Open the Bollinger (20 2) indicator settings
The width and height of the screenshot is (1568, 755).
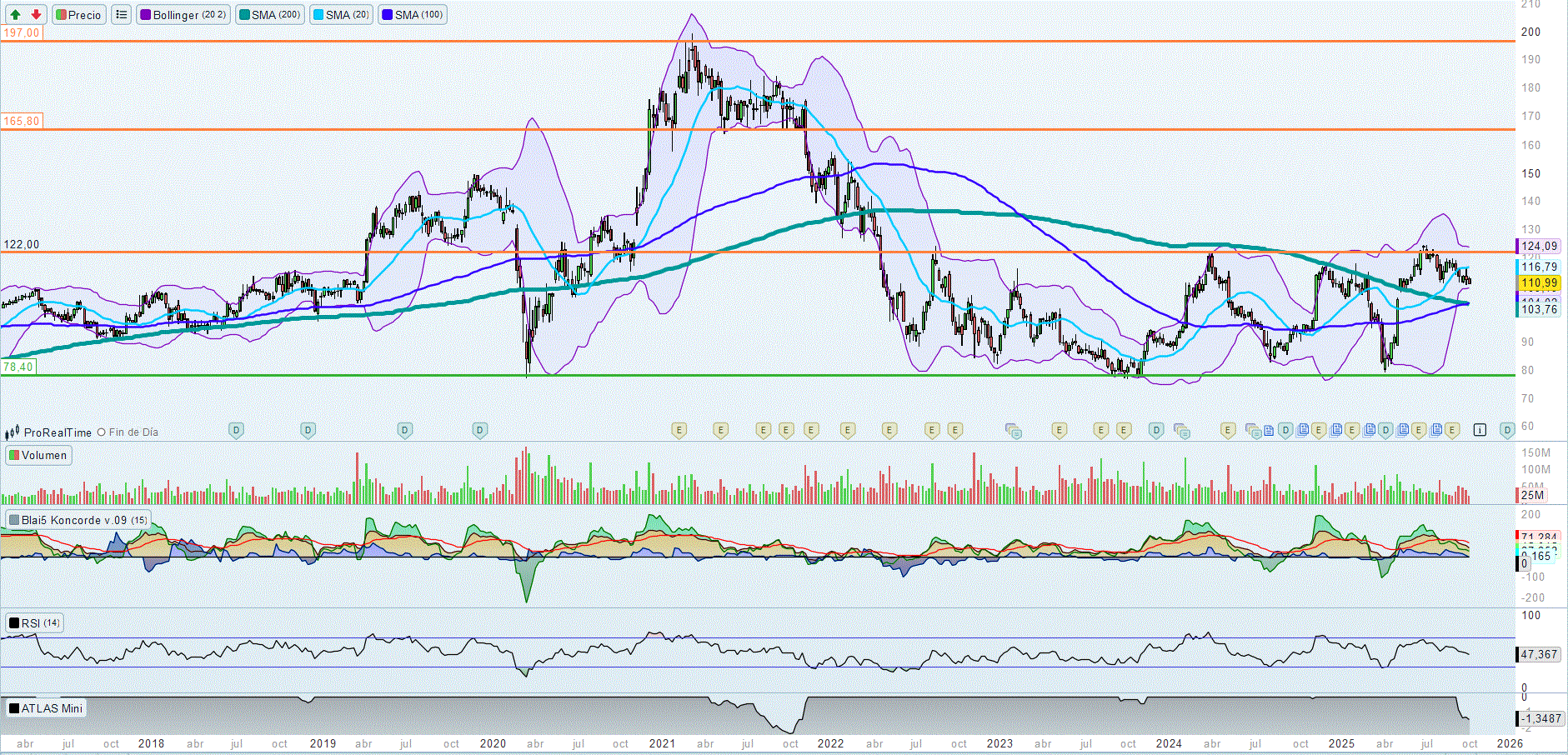point(183,15)
